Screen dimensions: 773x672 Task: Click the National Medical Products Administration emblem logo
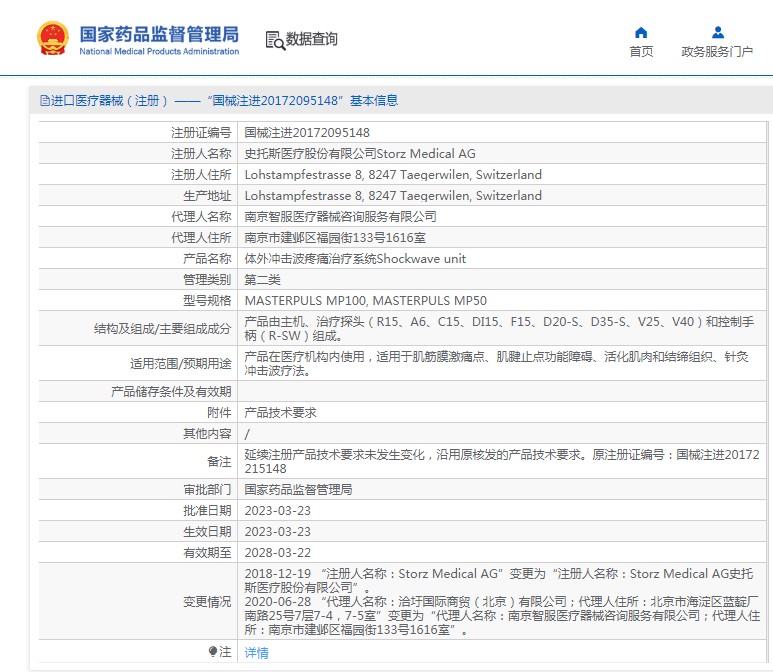coord(53,38)
